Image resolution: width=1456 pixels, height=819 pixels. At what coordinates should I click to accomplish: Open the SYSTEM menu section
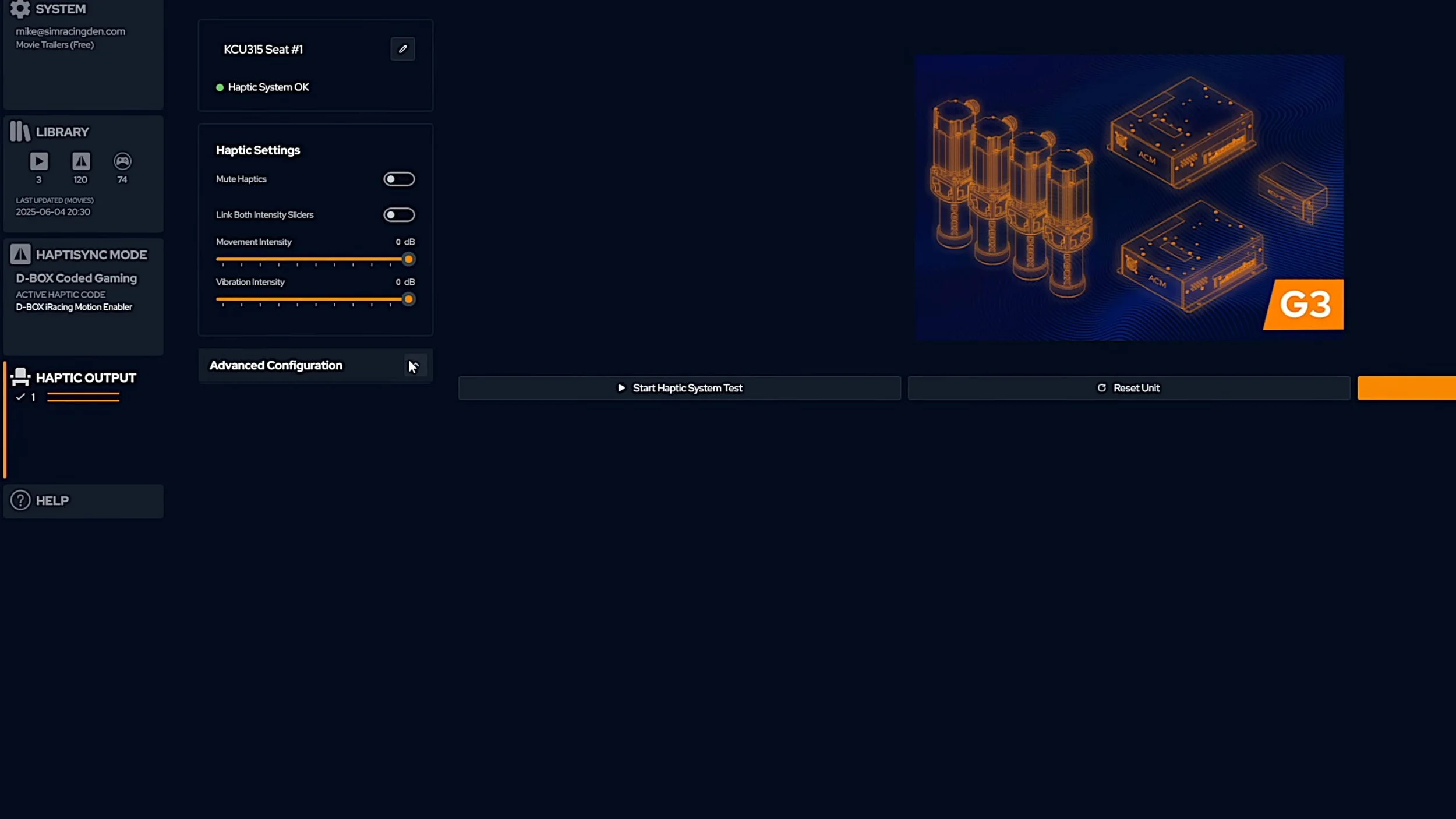83,54
